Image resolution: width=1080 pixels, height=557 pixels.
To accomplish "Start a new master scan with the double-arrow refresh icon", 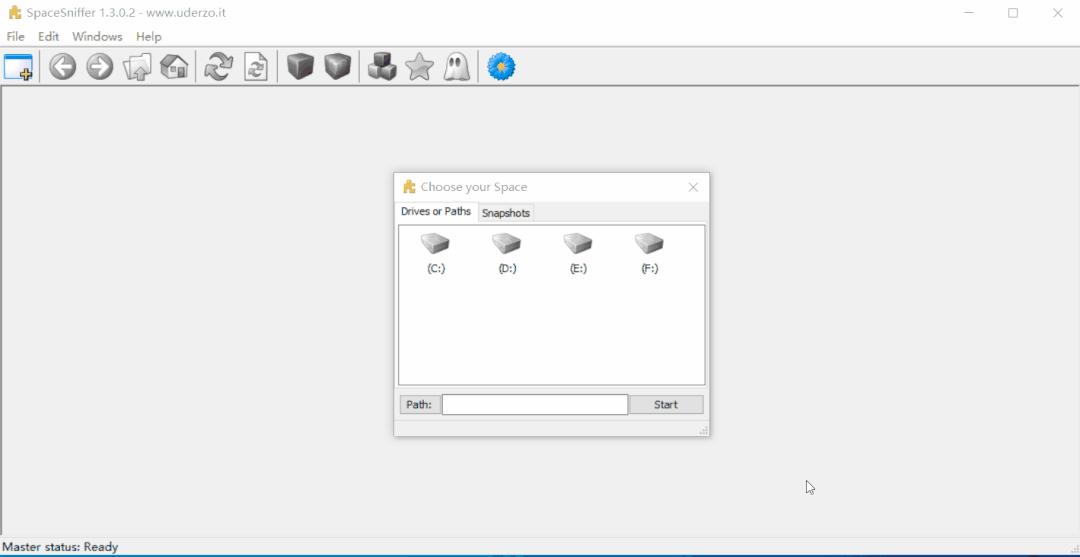I will (219, 67).
